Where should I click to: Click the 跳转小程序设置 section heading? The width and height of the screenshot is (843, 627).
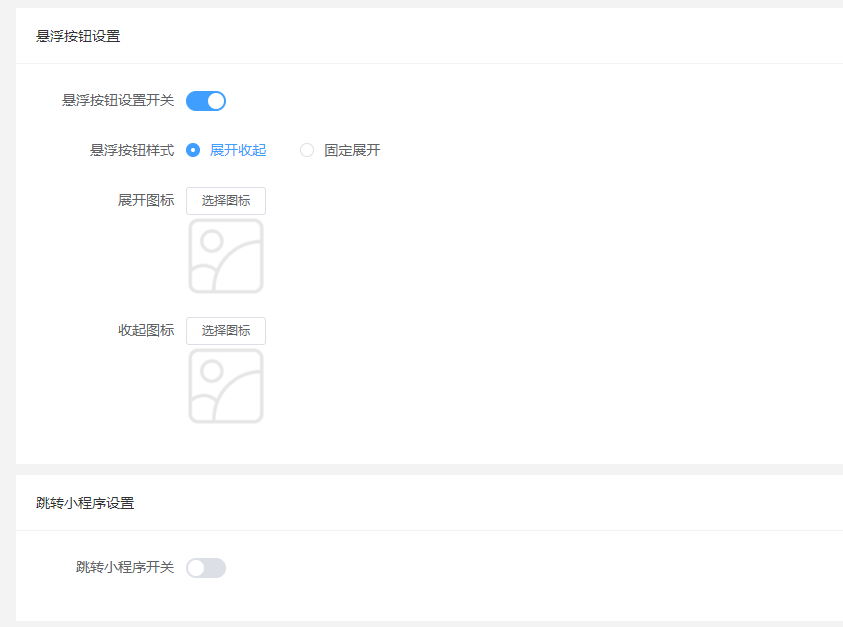click(85, 503)
